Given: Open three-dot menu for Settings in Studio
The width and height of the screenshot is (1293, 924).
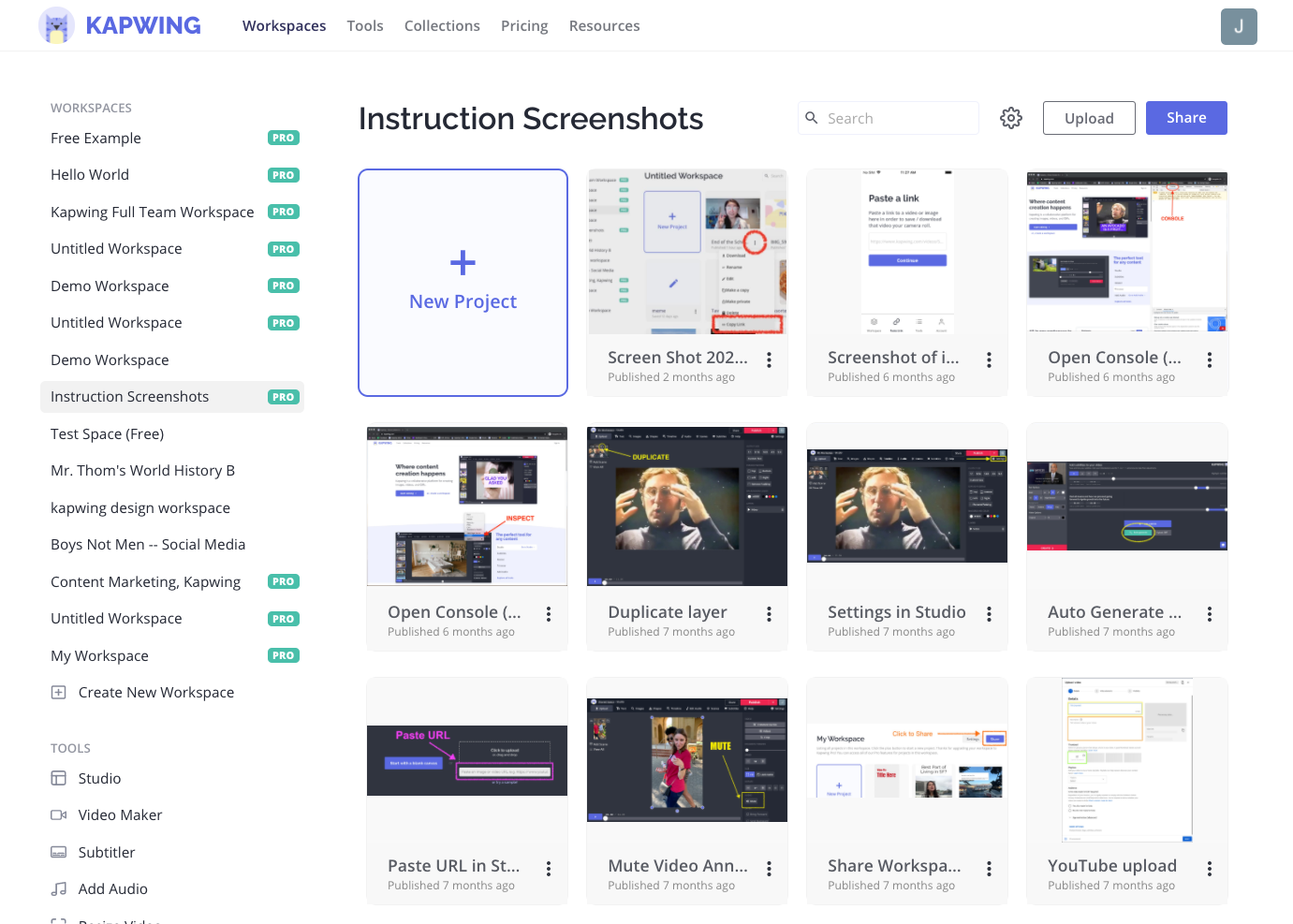Looking at the screenshot, I should (x=989, y=614).
